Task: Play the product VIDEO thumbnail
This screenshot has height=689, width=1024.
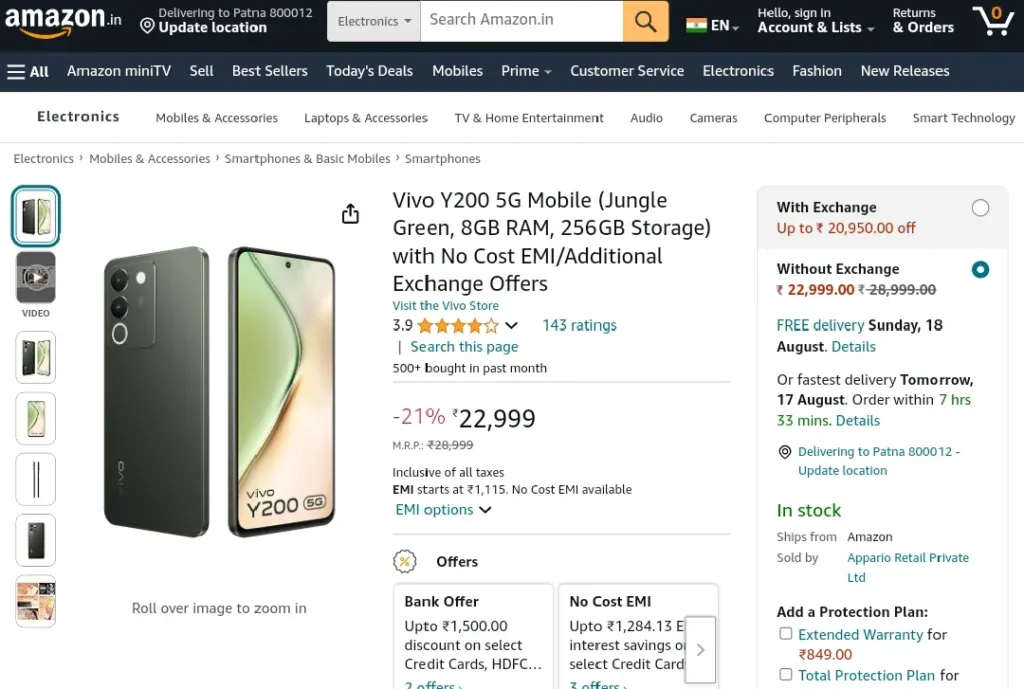Action: 36,278
